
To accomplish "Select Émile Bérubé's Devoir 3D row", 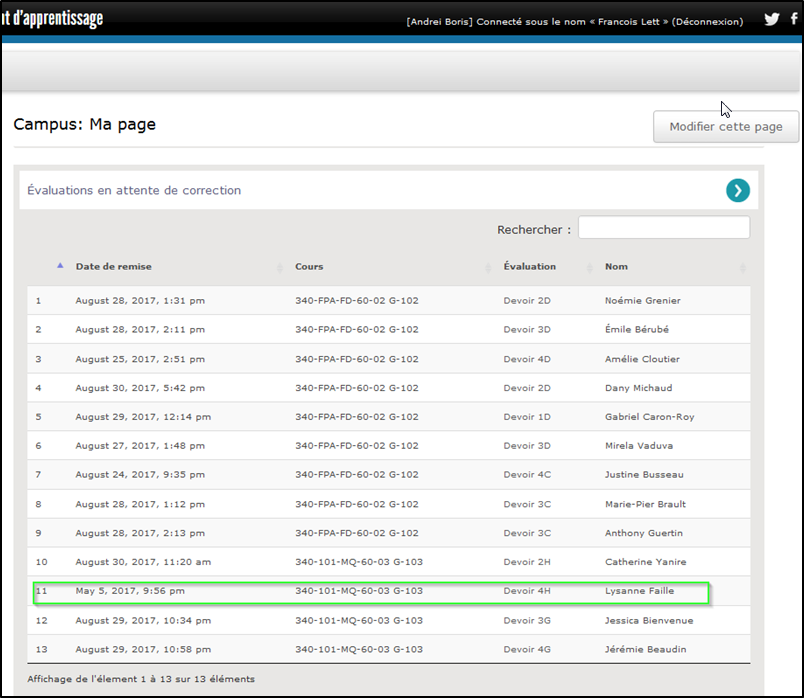I will tap(370, 329).
